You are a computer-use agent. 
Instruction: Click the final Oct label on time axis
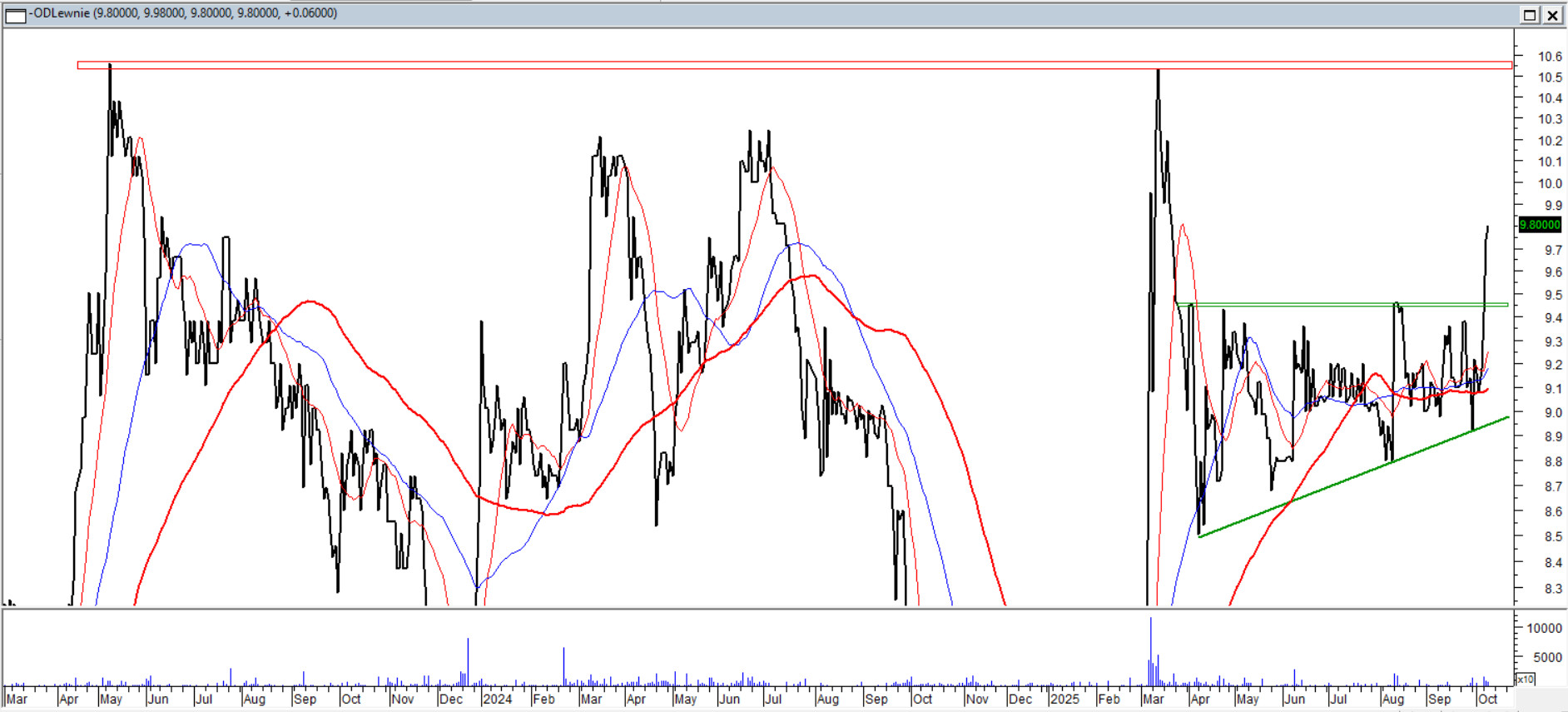pos(1487,700)
